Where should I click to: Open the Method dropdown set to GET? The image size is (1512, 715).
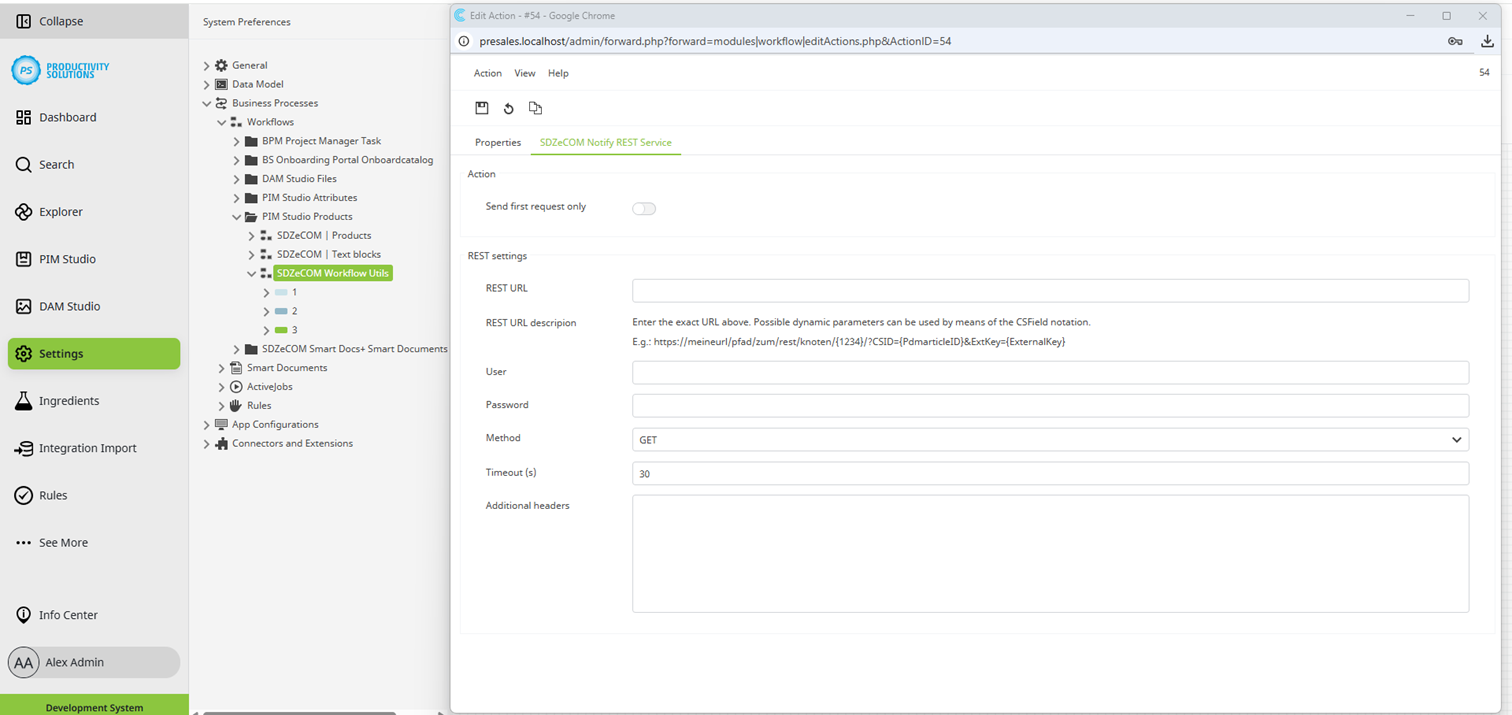coord(1047,440)
